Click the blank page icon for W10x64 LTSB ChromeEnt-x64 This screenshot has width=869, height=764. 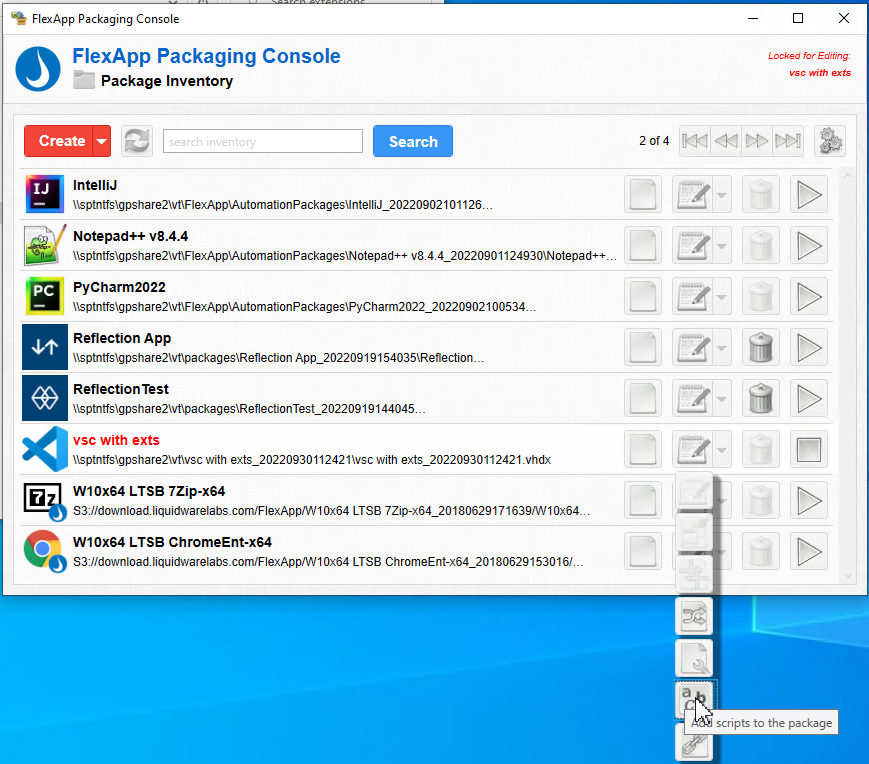(643, 551)
